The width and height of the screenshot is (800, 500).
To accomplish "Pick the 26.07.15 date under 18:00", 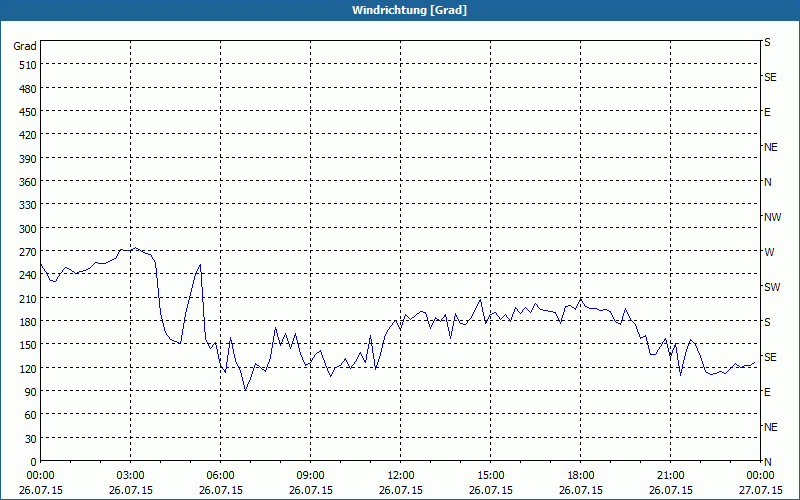I will (581, 490).
